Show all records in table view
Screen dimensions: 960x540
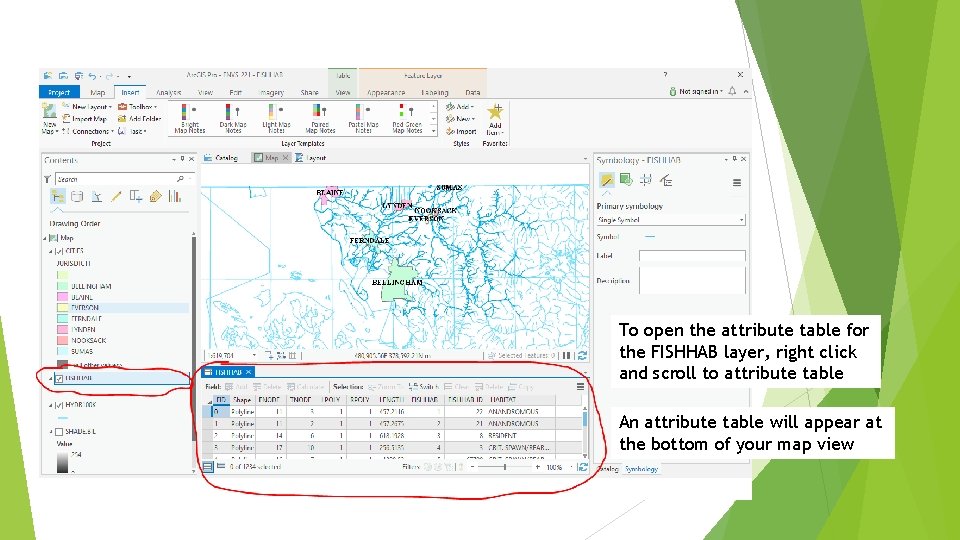tap(208, 467)
